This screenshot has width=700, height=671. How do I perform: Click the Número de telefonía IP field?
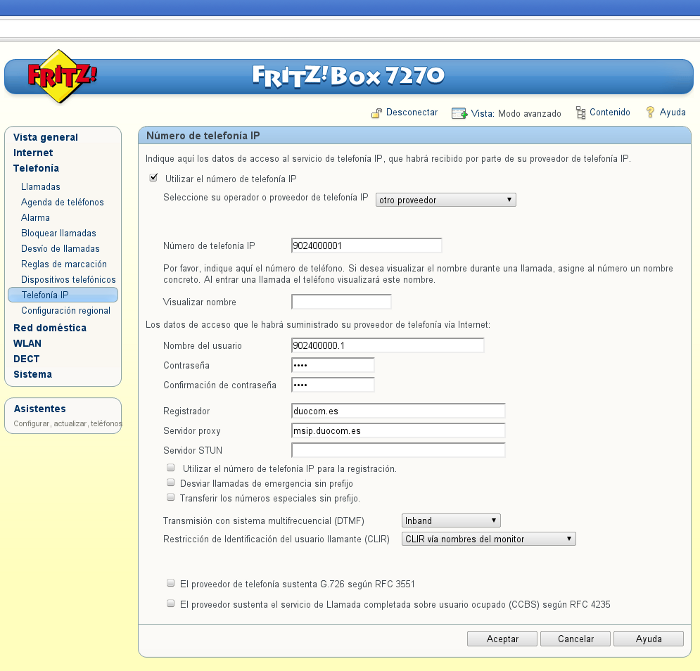pyautogui.click(x=367, y=246)
